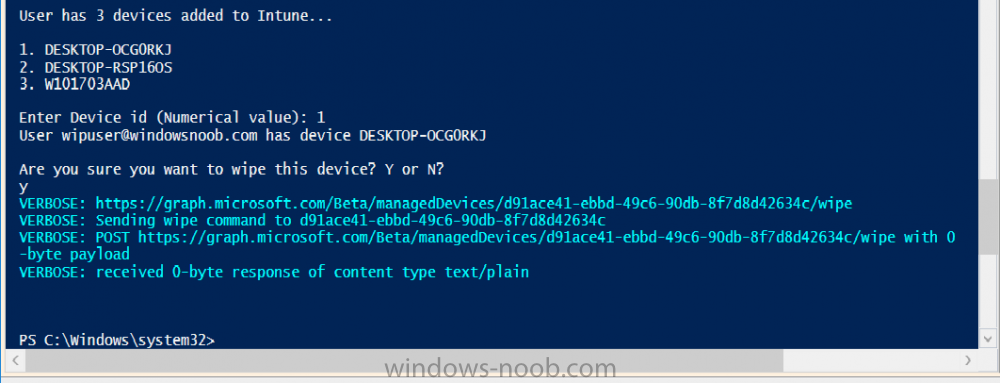Click the first VERBOSE graph.microsoft.com wipe URL

pyautogui.click(x=474, y=203)
